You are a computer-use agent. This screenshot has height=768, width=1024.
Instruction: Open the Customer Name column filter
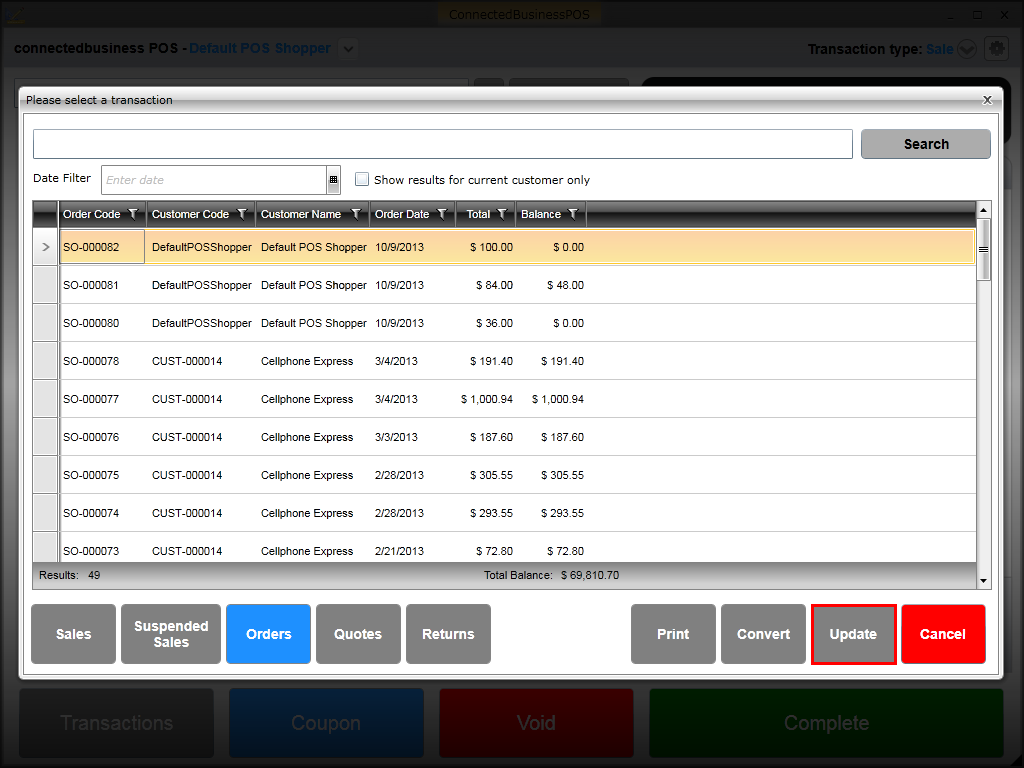[355, 214]
